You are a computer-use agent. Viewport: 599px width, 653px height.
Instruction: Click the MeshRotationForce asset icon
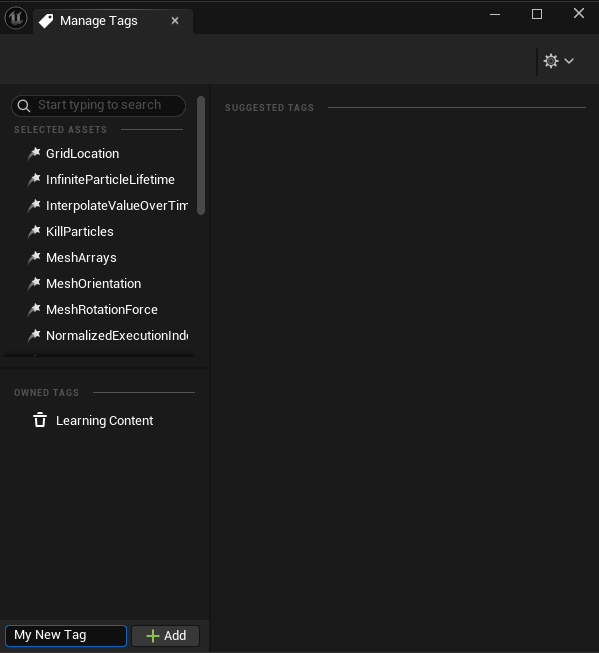click(x=34, y=310)
